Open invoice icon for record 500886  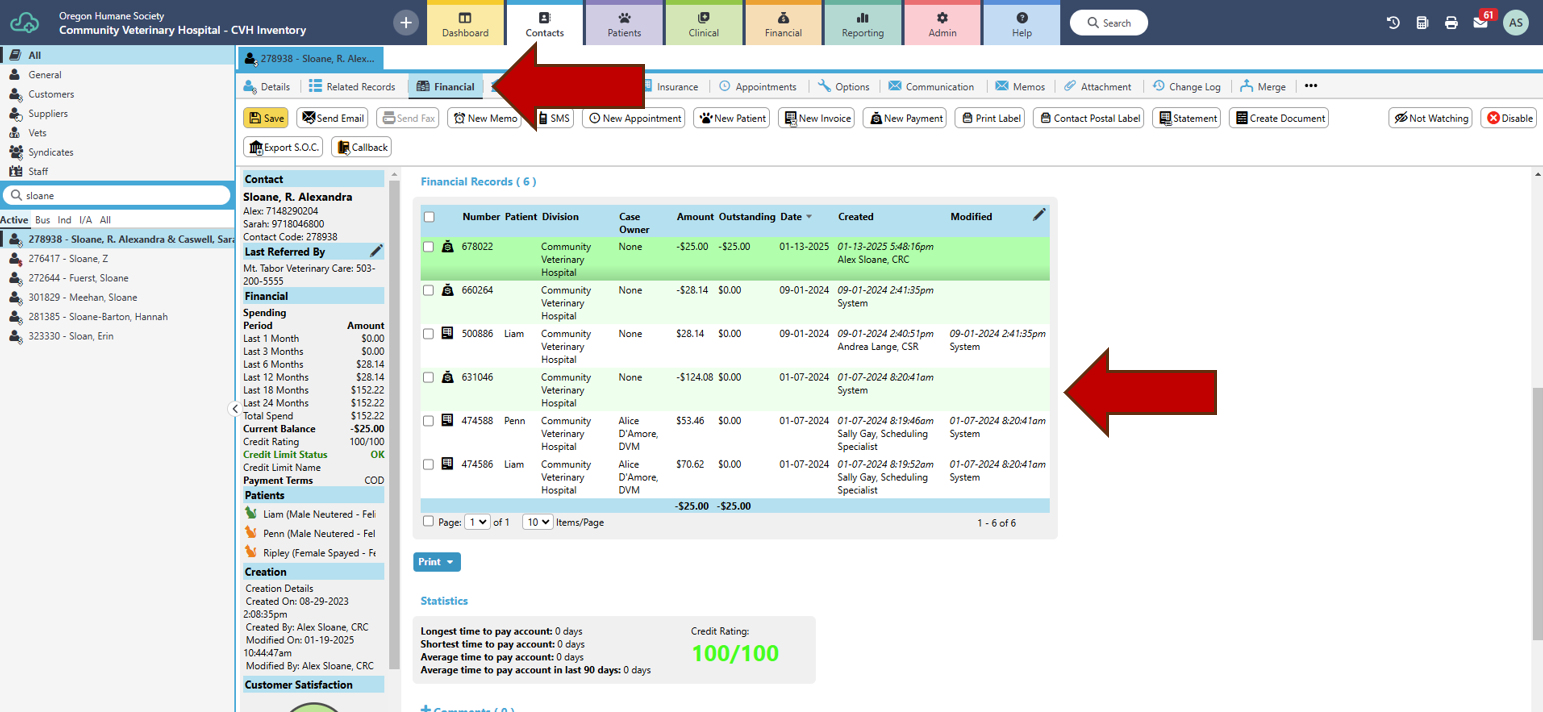tap(447, 333)
